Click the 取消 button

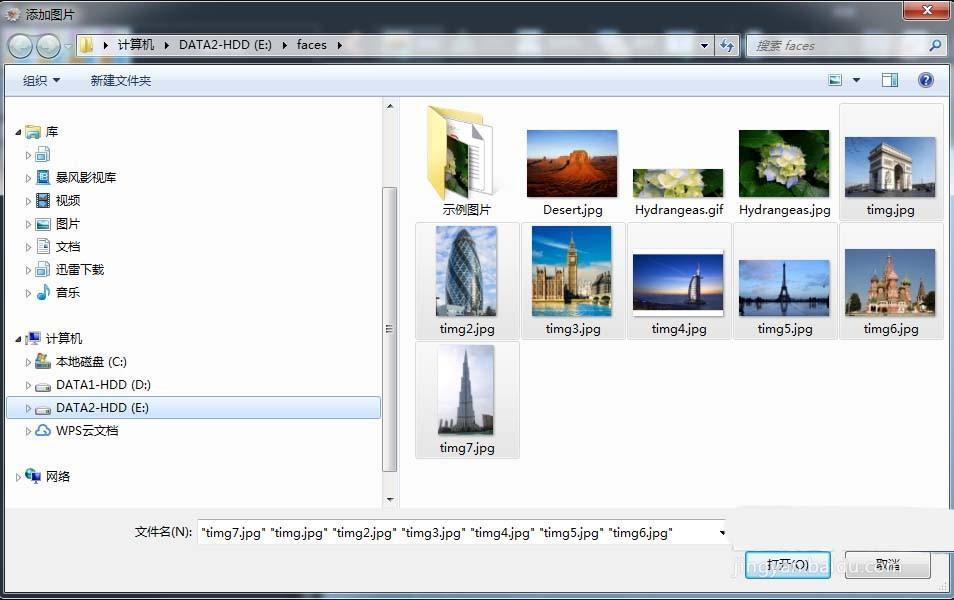(x=887, y=564)
